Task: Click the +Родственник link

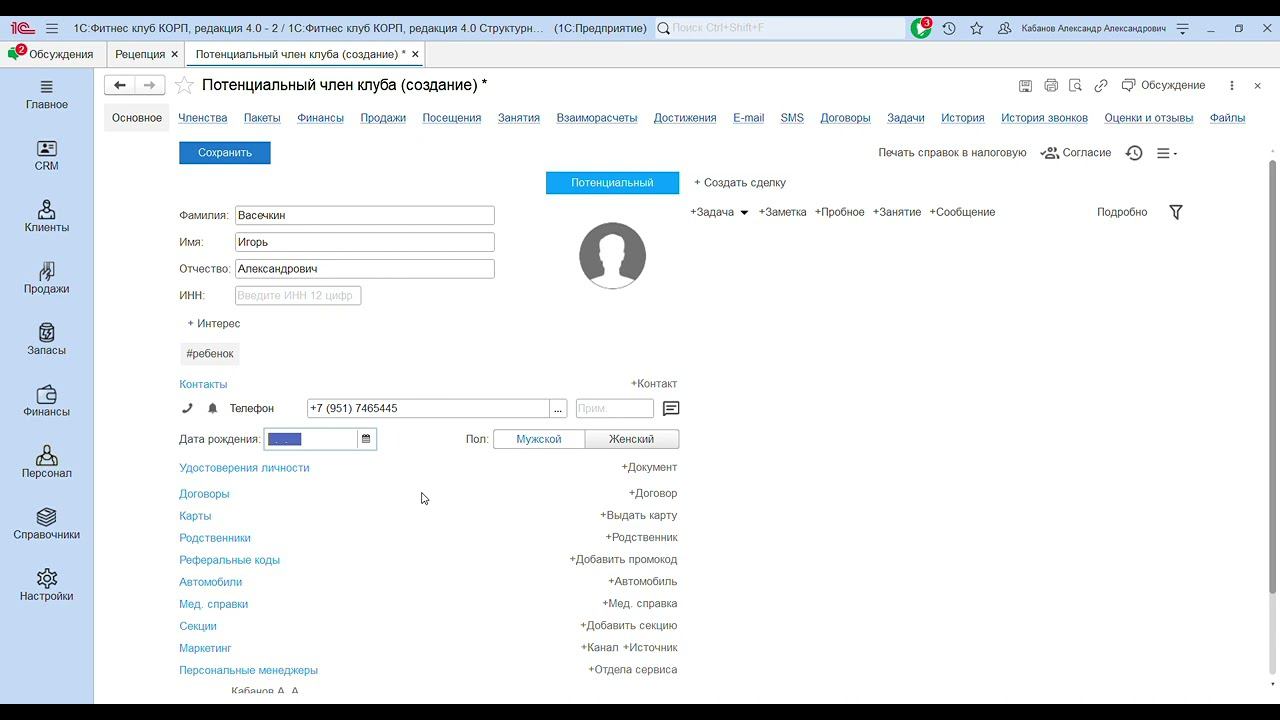Action: coord(641,538)
